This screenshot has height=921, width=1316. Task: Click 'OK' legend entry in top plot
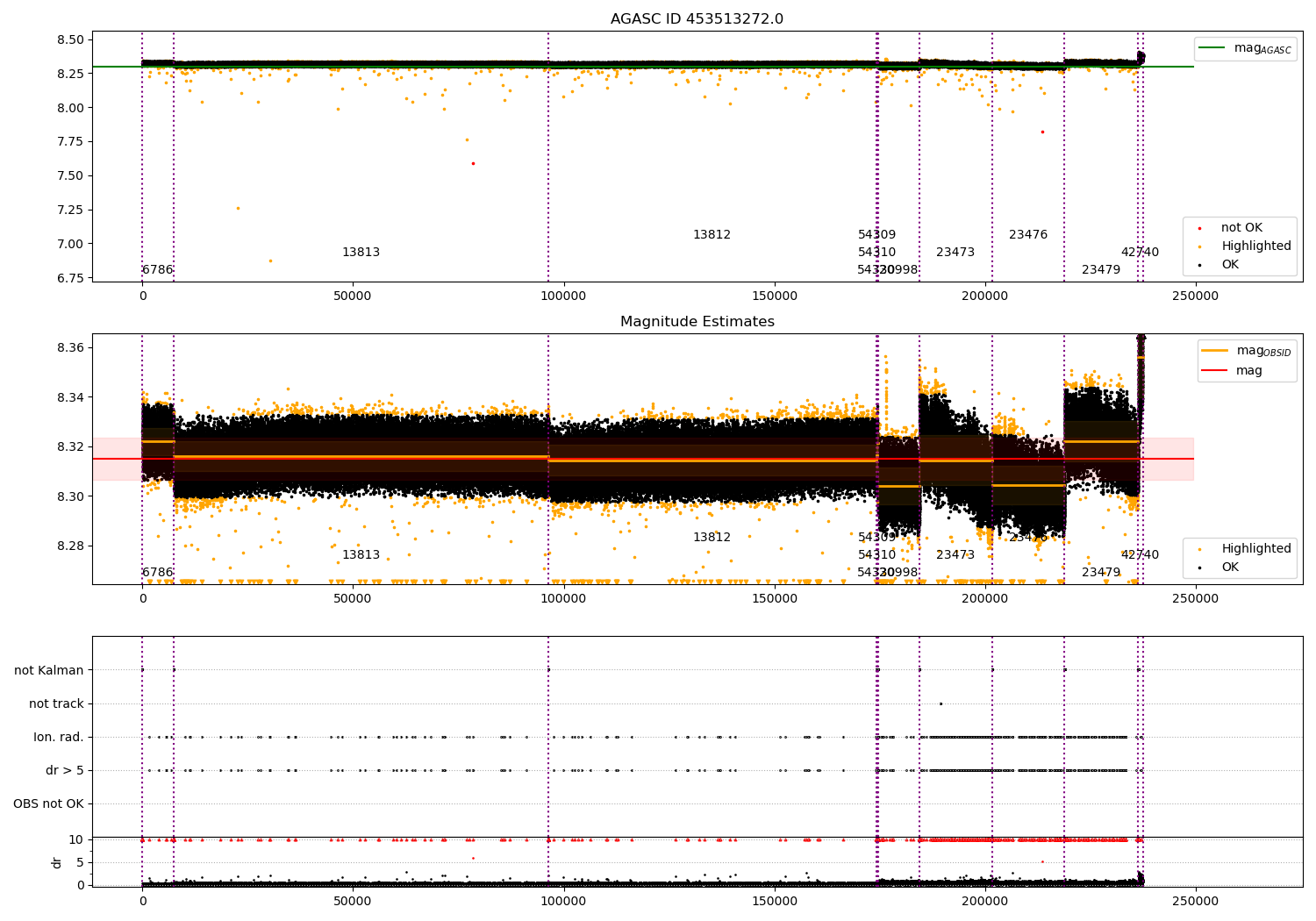point(1218,265)
